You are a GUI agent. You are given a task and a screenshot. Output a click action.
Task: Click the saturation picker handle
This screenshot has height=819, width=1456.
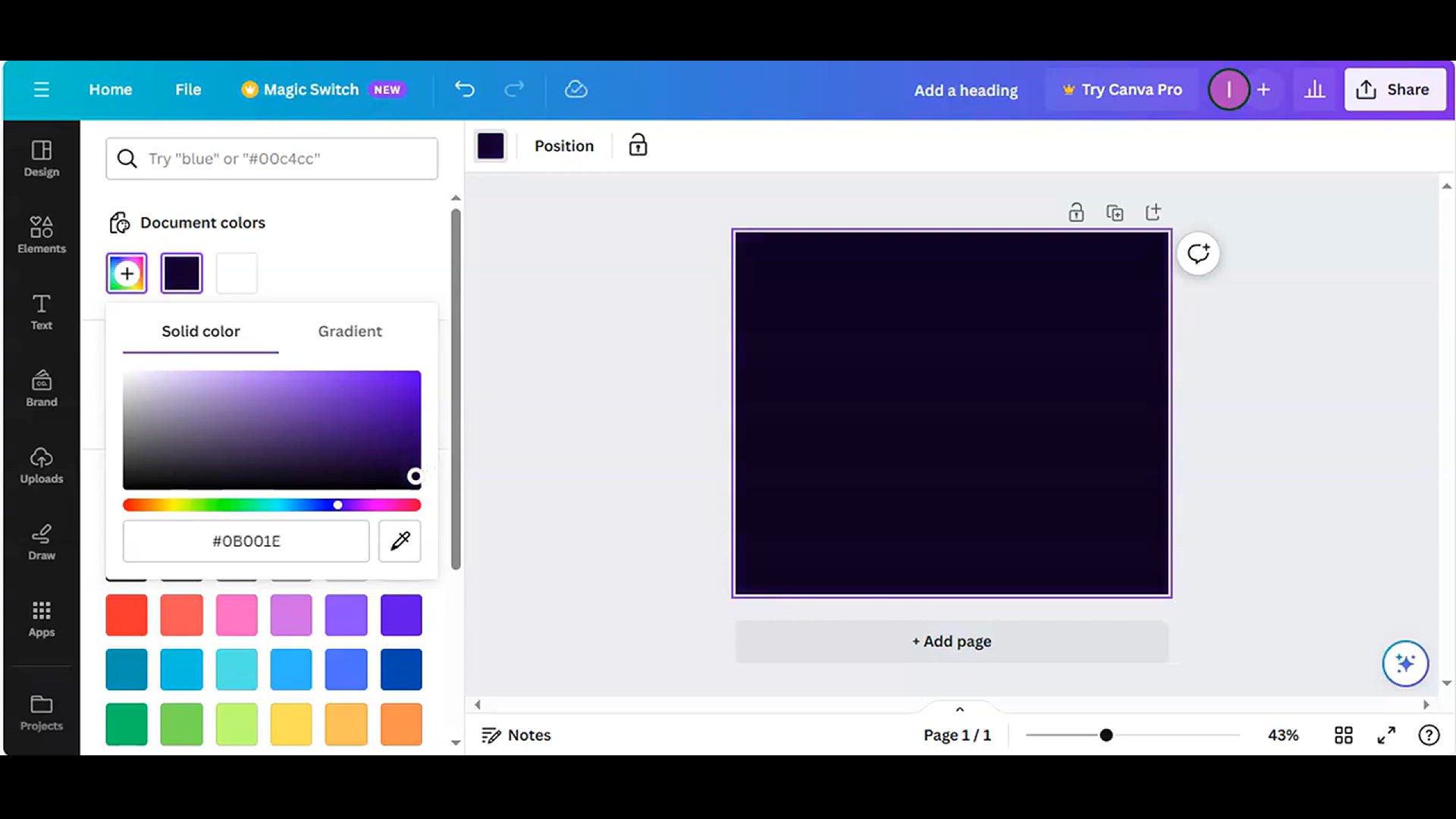pyautogui.click(x=415, y=476)
